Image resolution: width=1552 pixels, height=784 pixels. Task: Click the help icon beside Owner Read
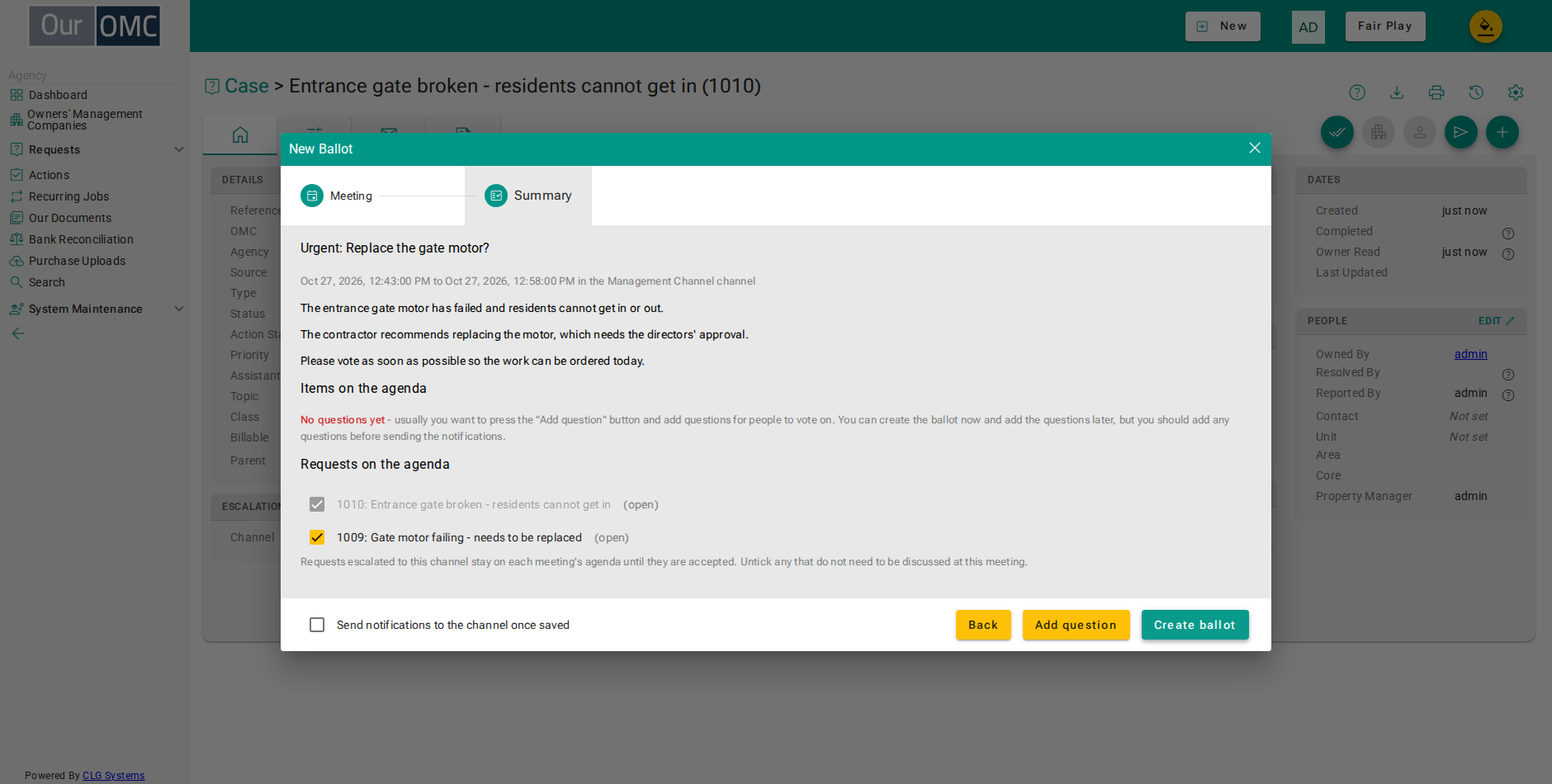(x=1508, y=254)
